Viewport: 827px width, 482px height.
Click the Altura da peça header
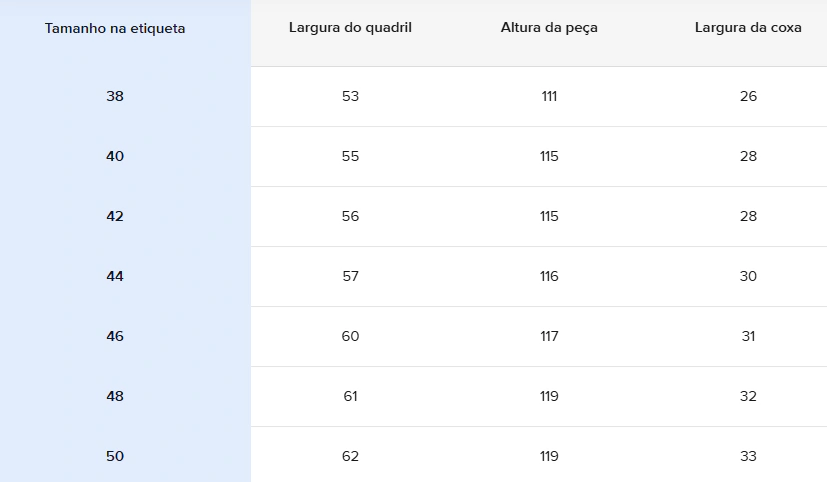(549, 28)
